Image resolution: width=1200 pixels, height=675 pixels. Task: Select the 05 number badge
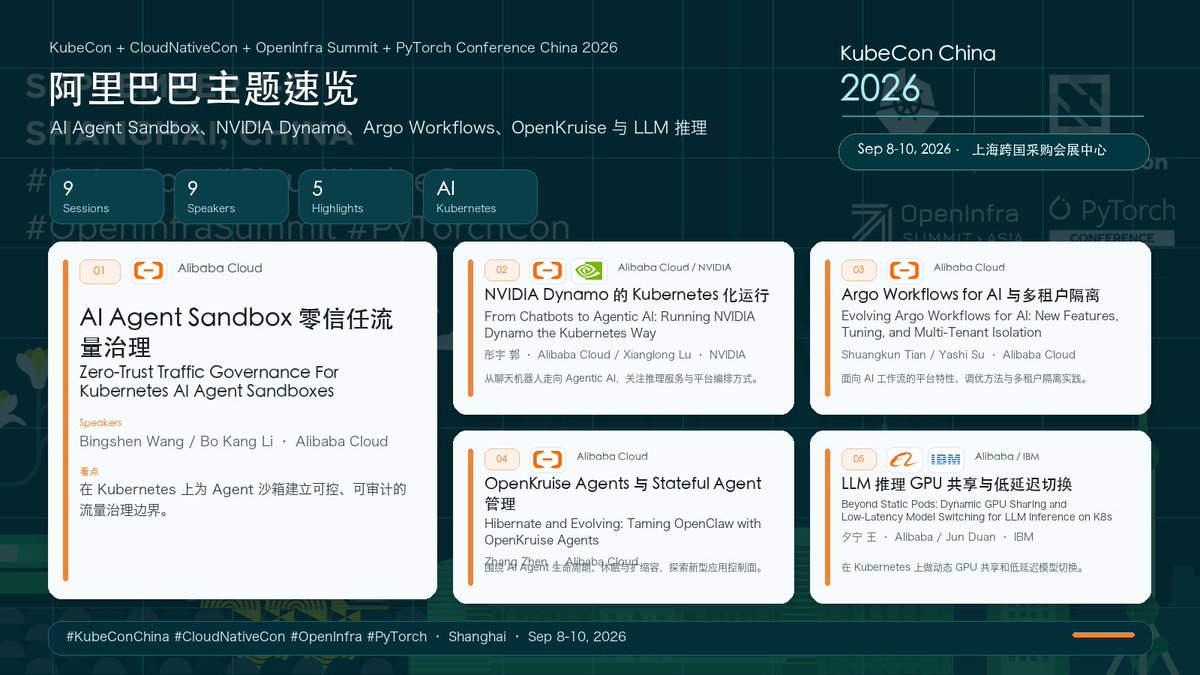click(859, 459)
